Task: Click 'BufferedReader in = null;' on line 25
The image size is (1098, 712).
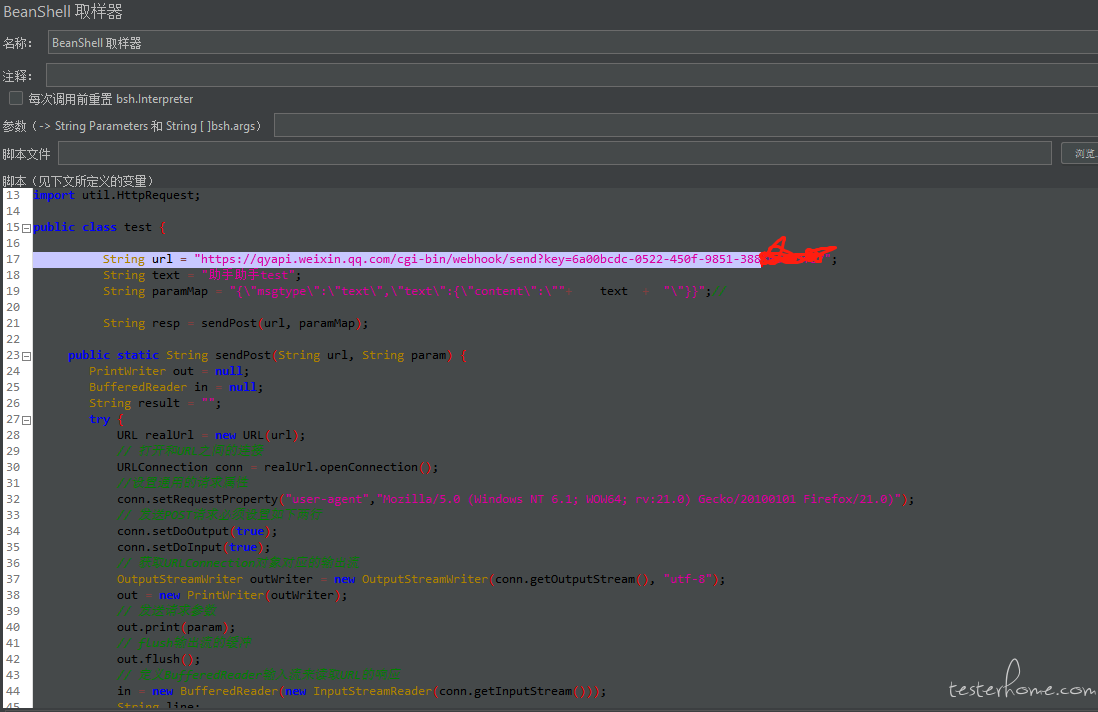Action: [176, 387]
